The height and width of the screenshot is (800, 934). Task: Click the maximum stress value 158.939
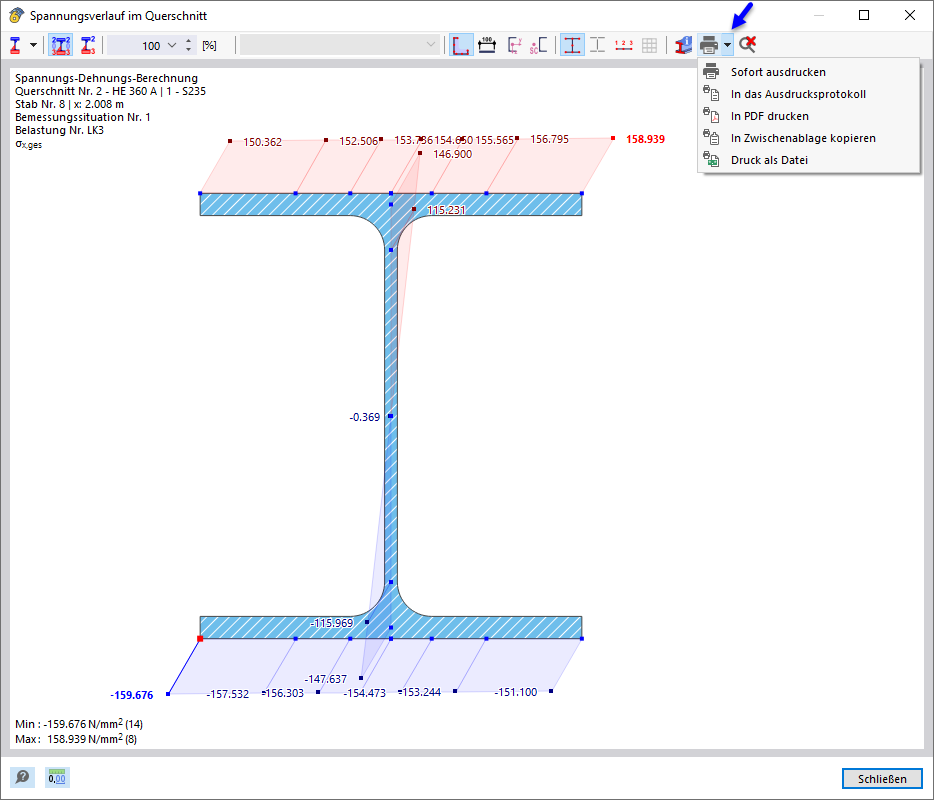click(645, 139)
